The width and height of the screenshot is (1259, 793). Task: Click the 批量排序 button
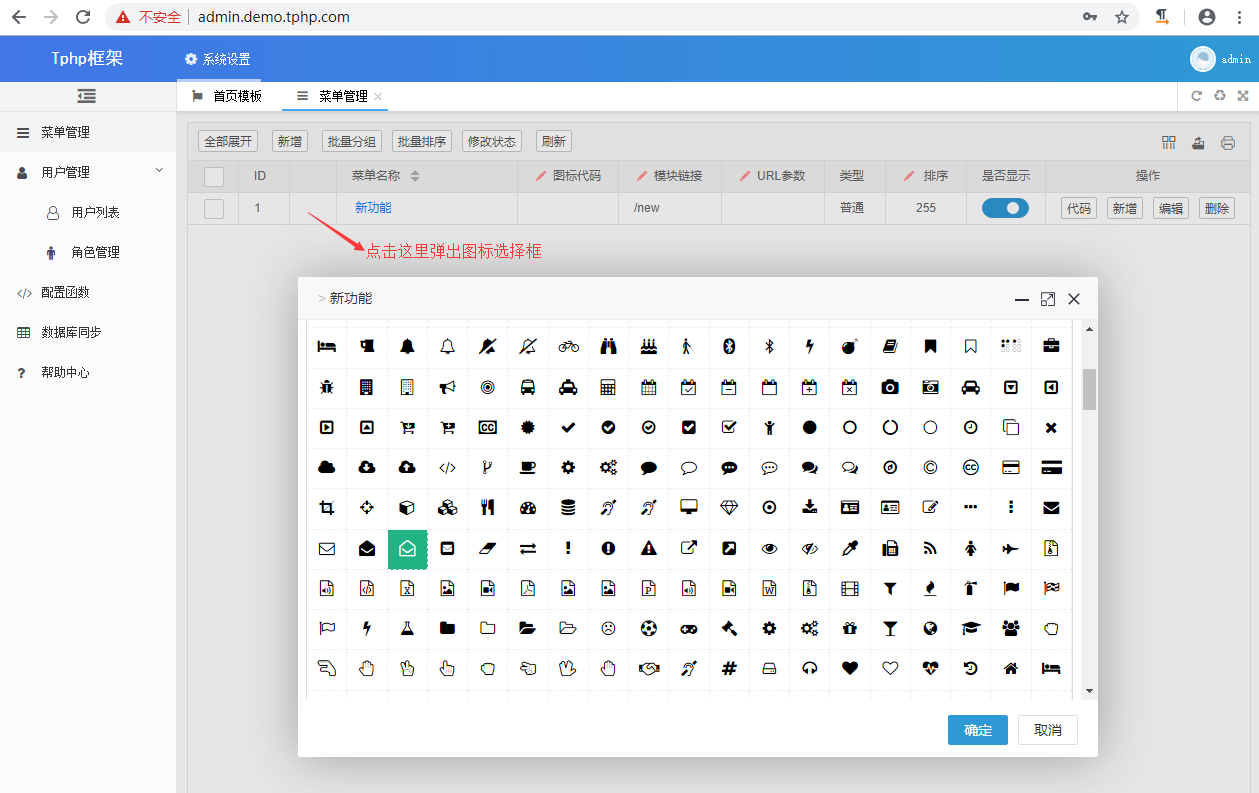point(422,142)
